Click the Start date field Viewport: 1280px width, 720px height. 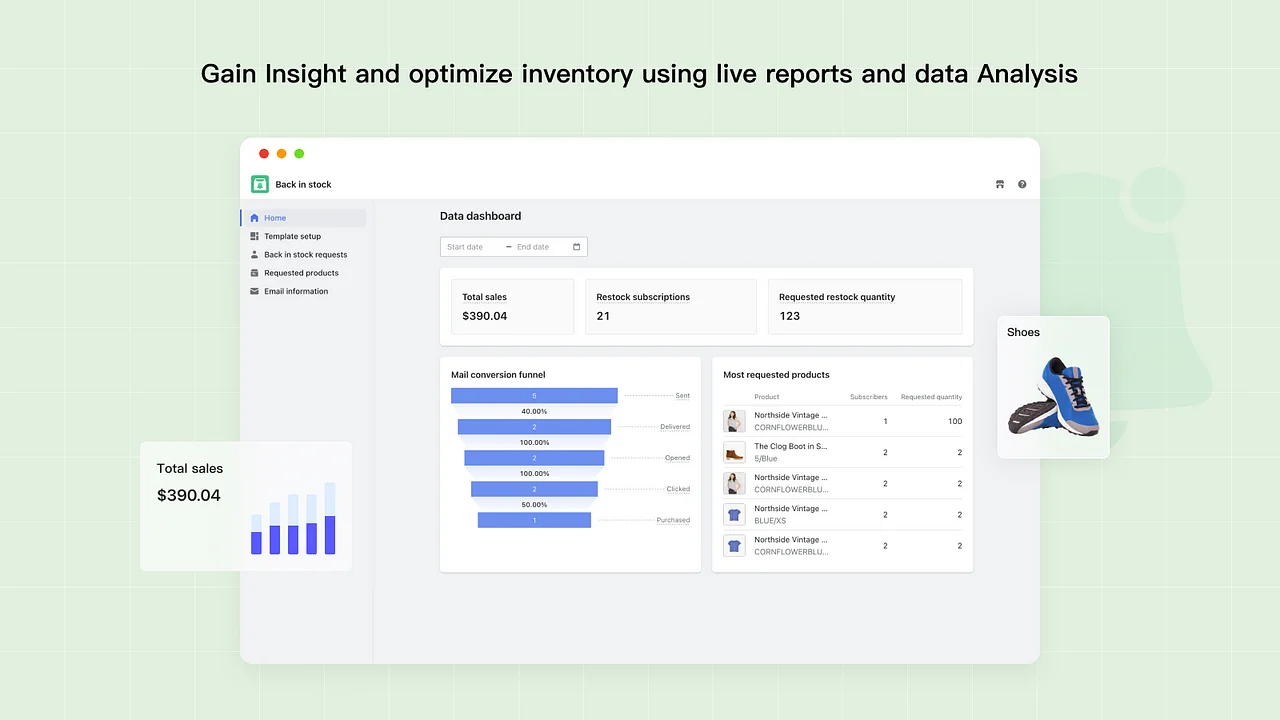pyautogui.click(x=470, y=247)
